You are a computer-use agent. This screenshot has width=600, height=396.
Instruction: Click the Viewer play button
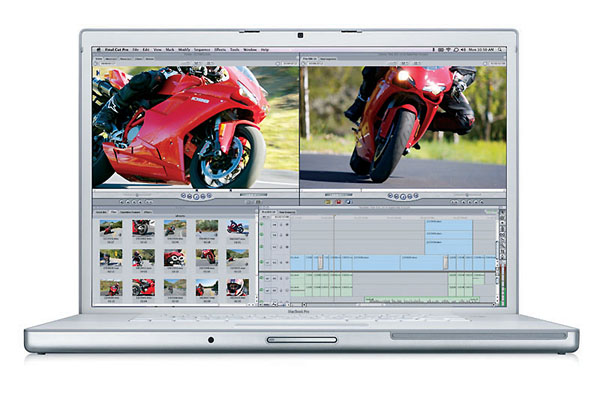(x=196, y=197)
